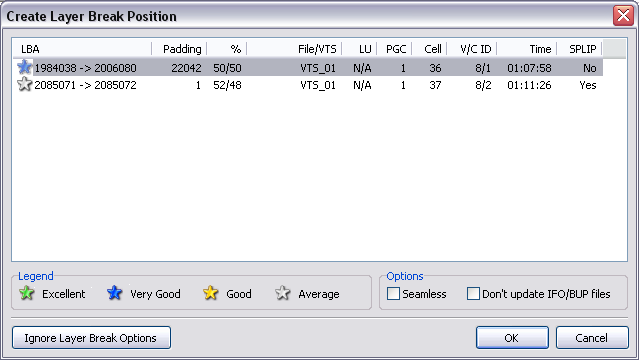Click the SPLIP column header
Screen dimensions: 639x360
579,49
